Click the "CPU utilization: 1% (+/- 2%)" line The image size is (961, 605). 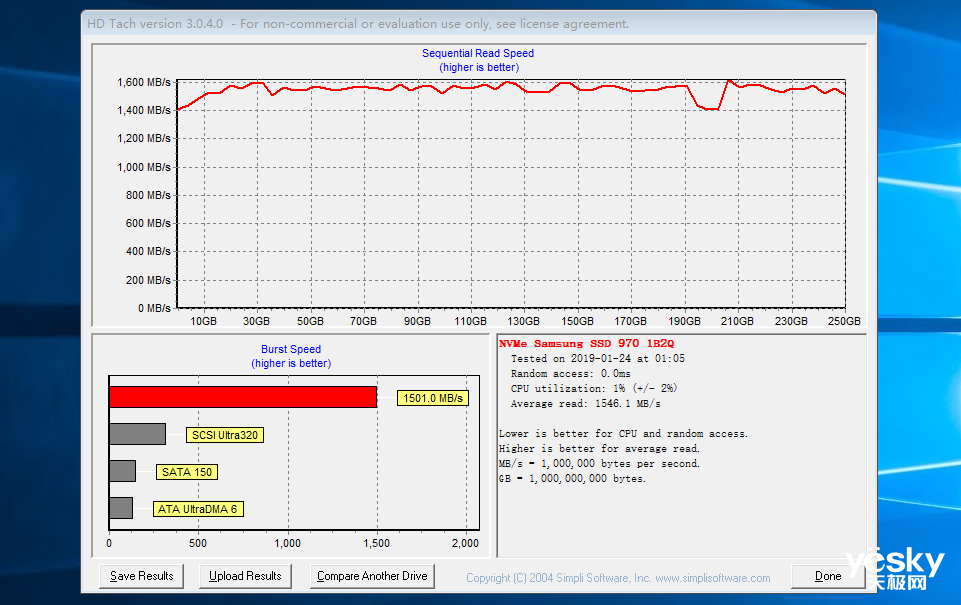[594, 389]
